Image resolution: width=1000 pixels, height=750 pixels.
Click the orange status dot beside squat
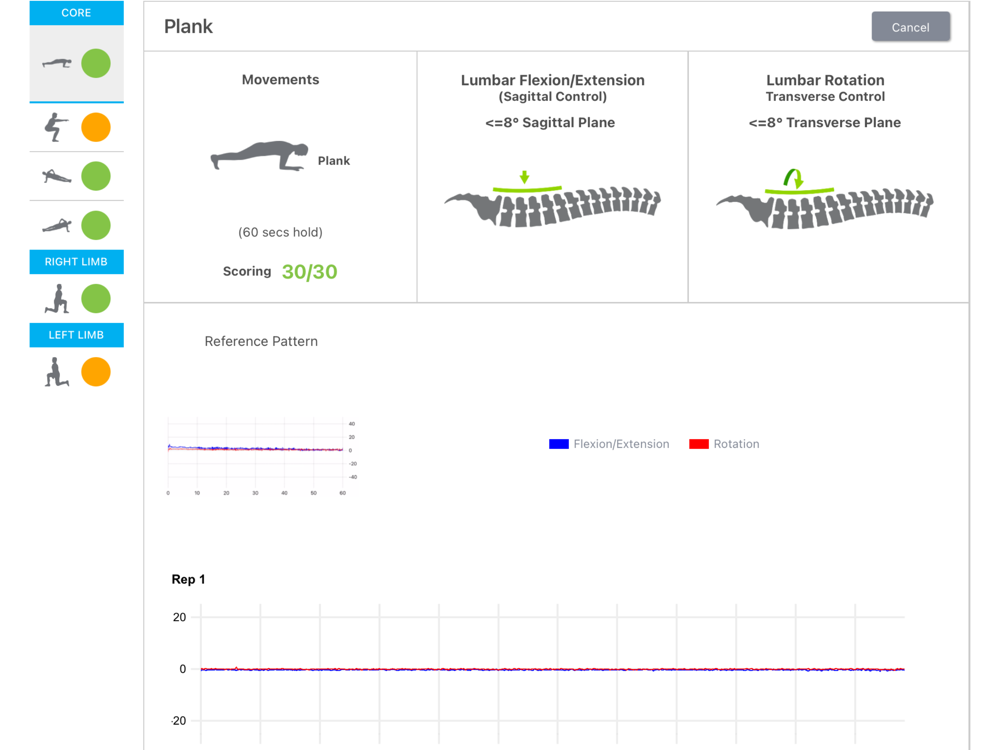(96, 127)
